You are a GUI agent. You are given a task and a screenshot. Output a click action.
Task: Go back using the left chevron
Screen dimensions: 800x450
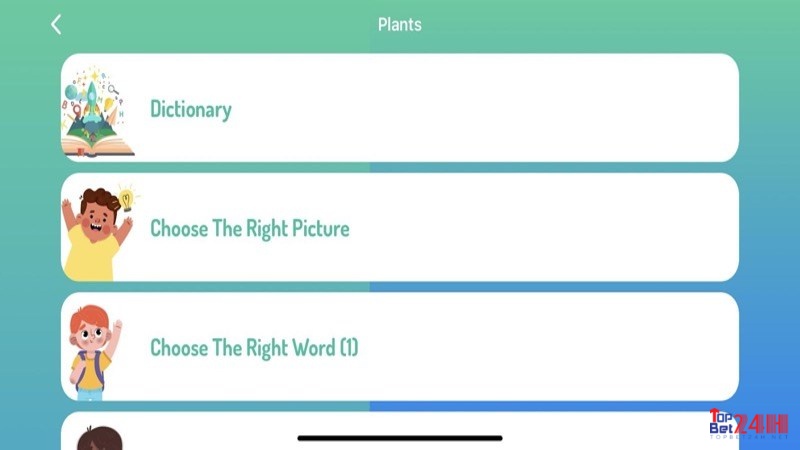pos(56,24)
